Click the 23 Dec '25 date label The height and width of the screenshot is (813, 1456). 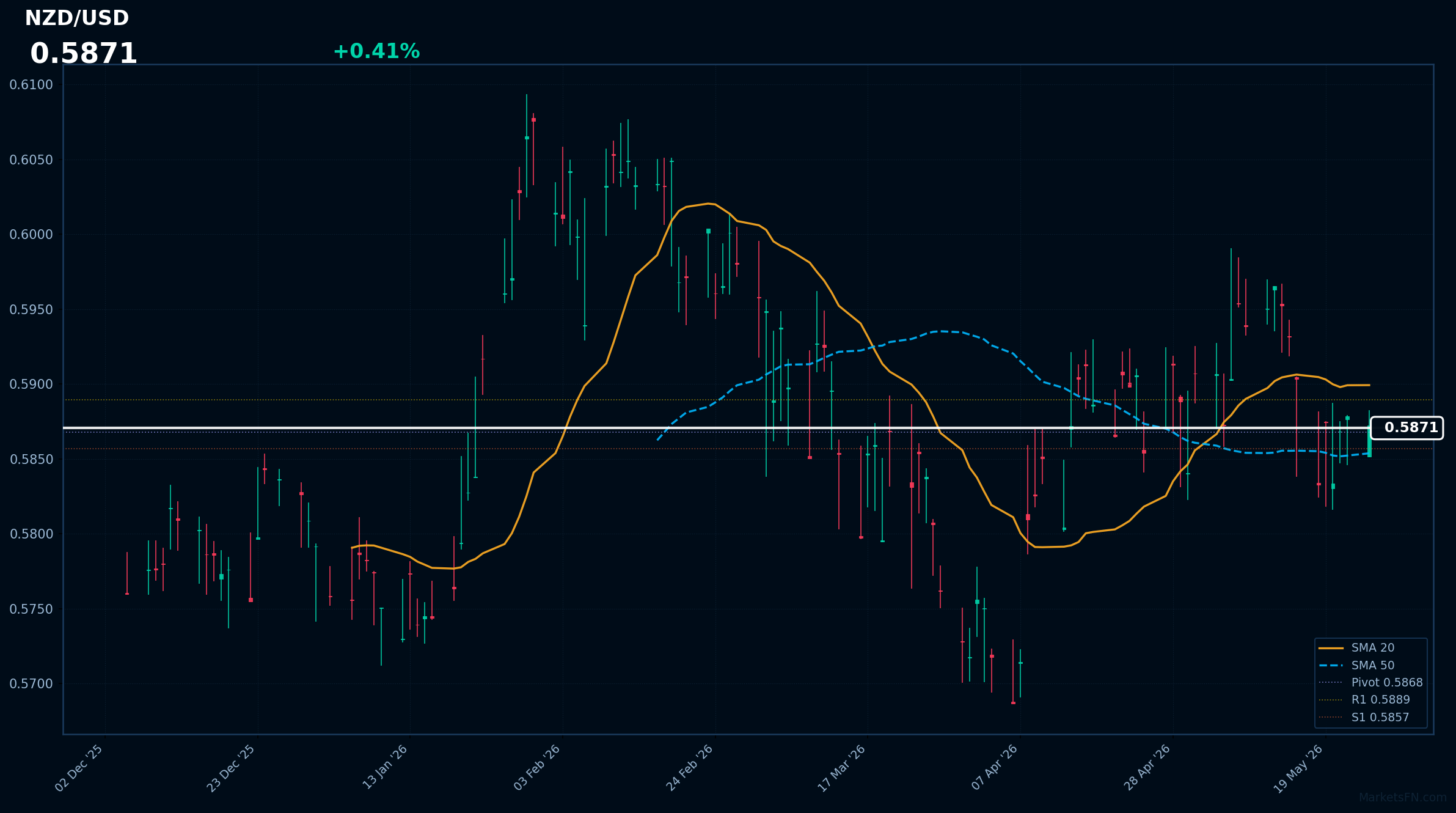[232, 768]
